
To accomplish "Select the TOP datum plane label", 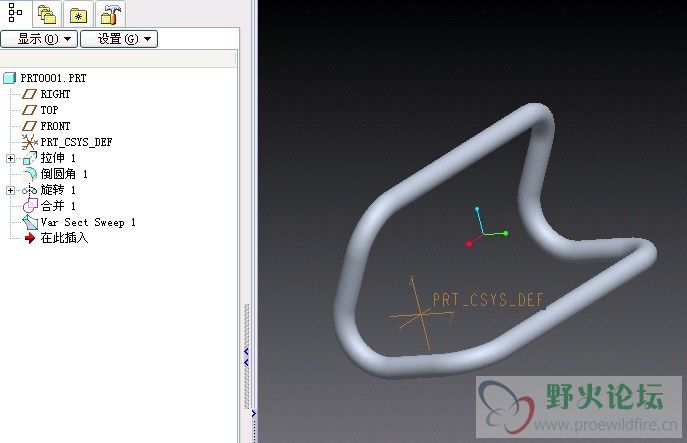I will (49, 110).
